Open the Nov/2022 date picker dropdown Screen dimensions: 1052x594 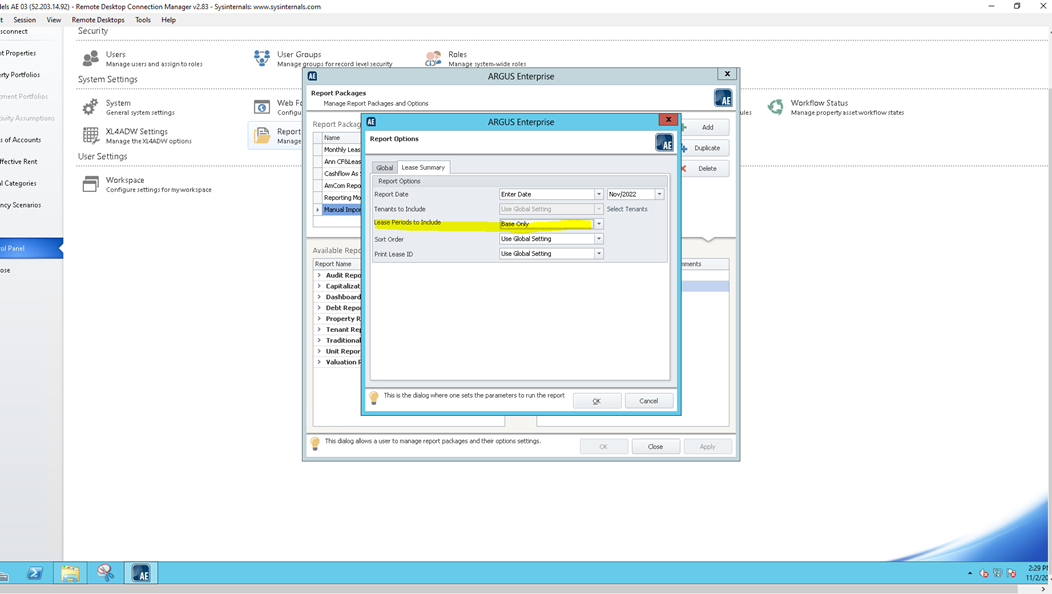[x=660, y=194]
